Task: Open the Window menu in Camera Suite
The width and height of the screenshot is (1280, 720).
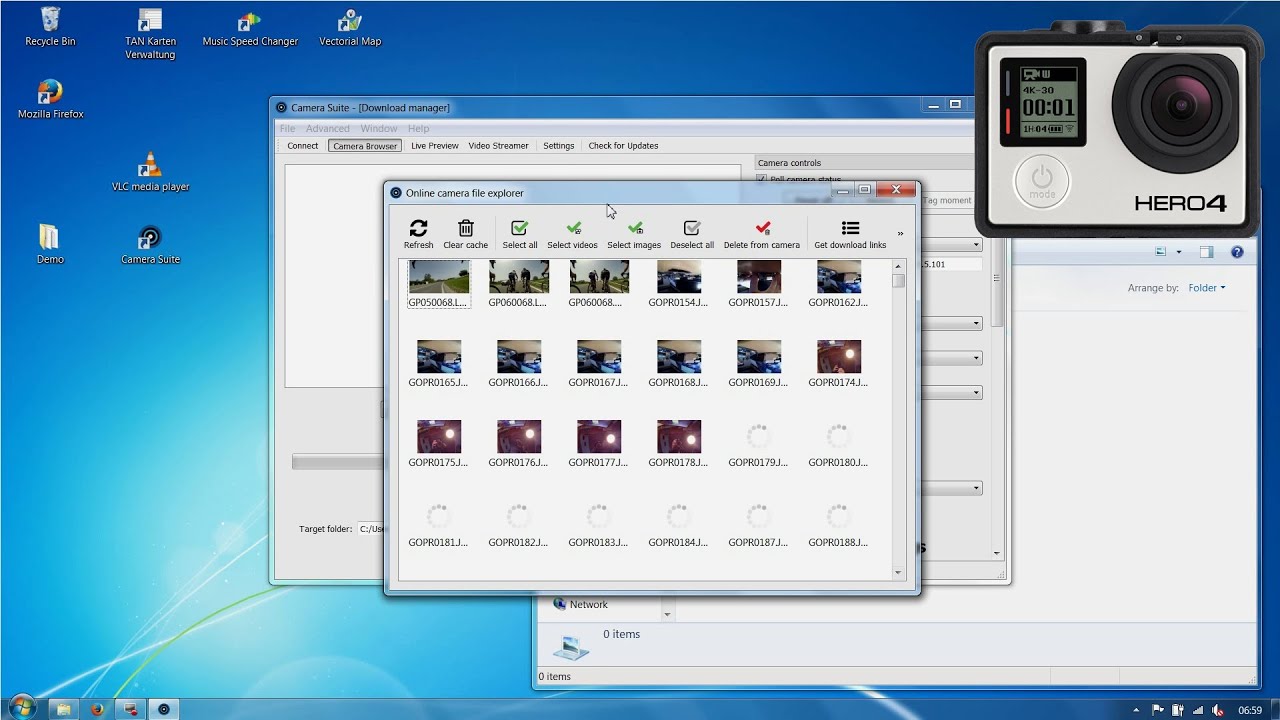Action: [379, 128]
